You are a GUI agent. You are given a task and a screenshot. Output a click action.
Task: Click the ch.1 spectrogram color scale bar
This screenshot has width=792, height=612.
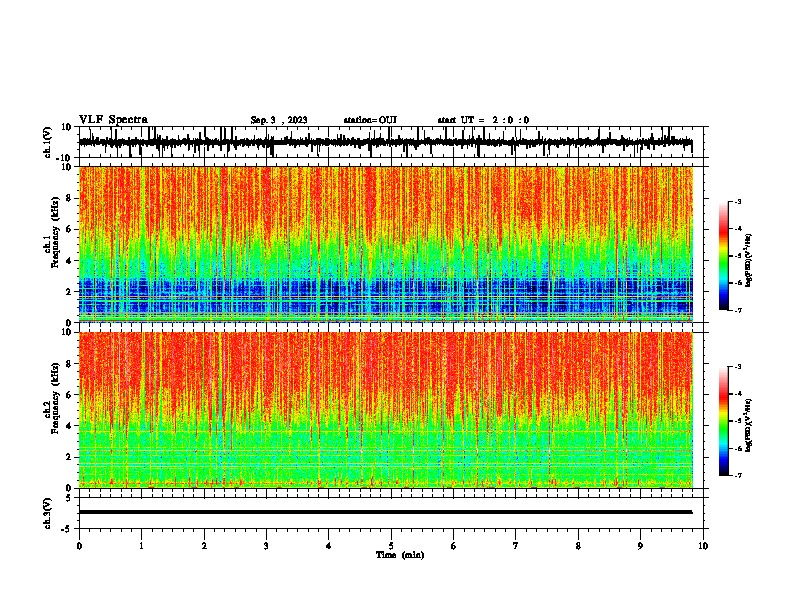coord(724,256)
